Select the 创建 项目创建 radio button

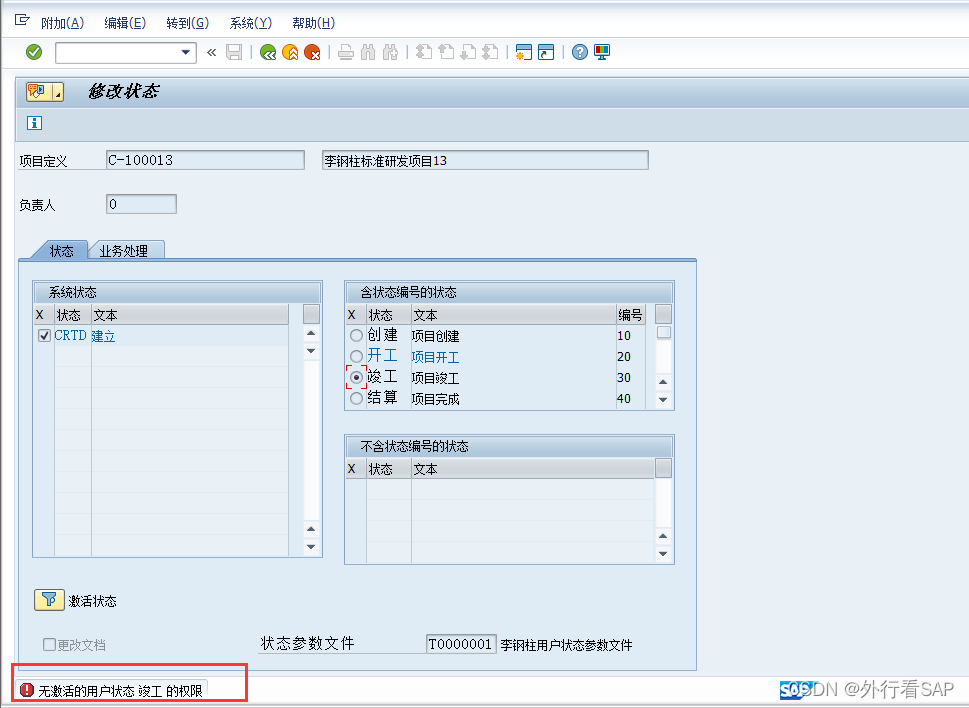click(357, 335)
